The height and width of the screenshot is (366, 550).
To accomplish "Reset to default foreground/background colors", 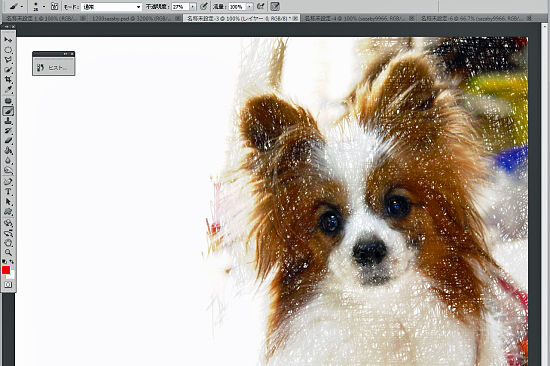I will (5, 261).
